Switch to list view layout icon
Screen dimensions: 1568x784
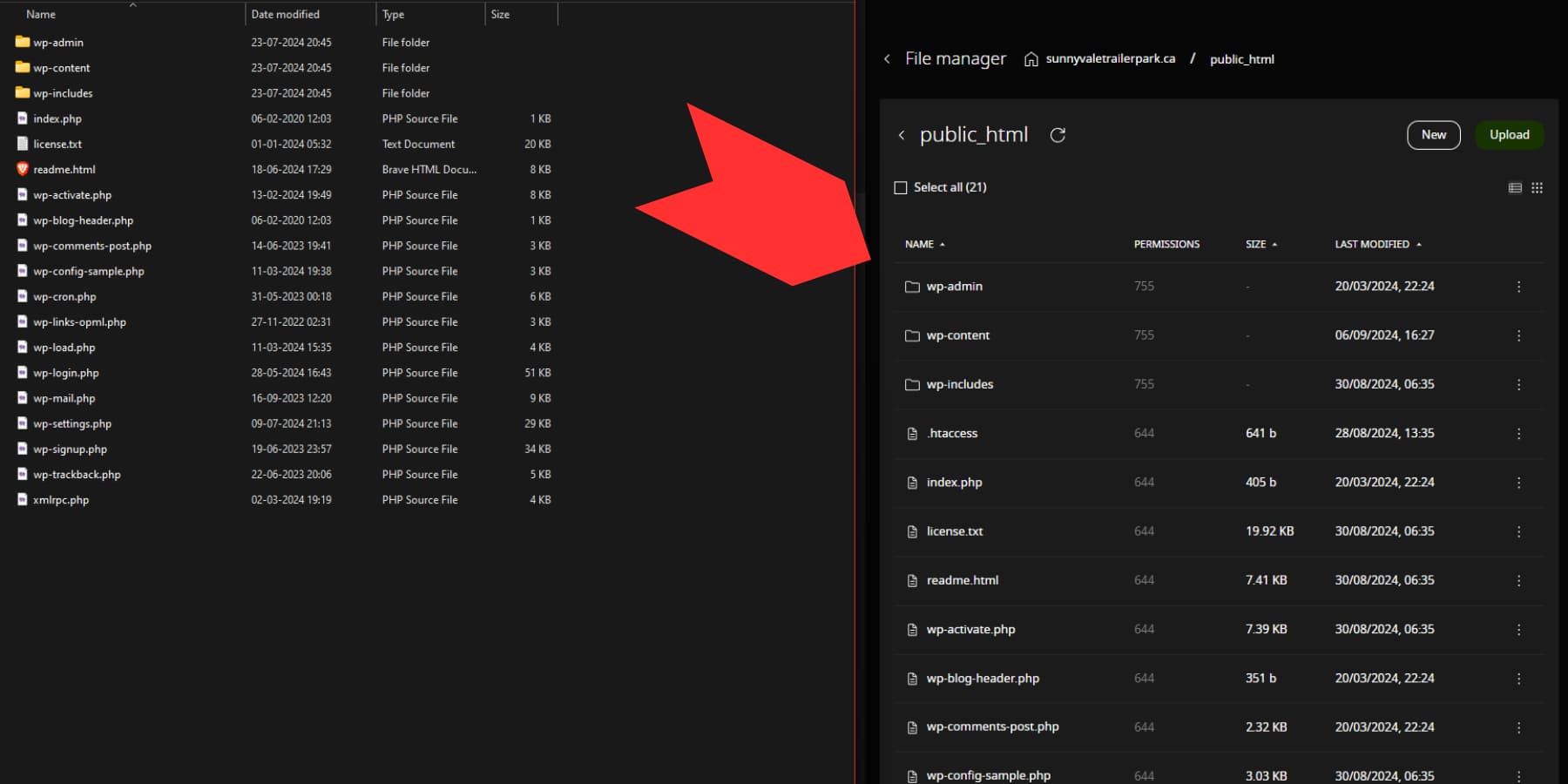(x=1515, y=188)
